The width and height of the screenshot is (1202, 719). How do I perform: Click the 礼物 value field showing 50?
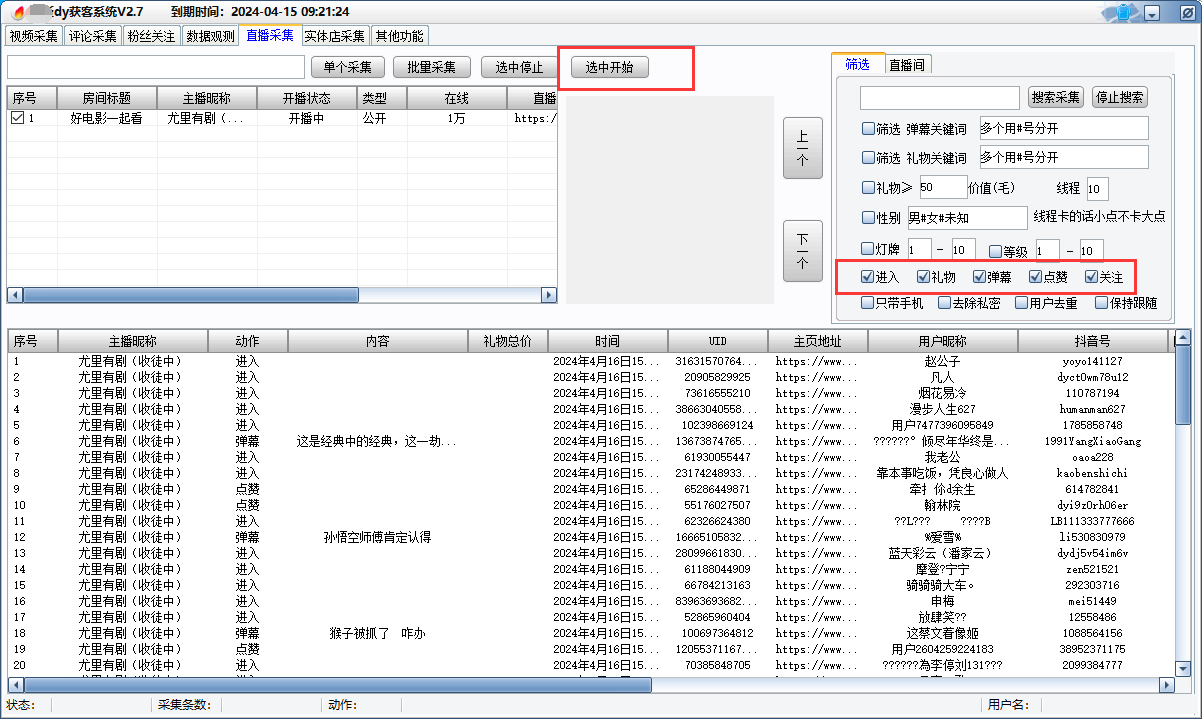942,187
